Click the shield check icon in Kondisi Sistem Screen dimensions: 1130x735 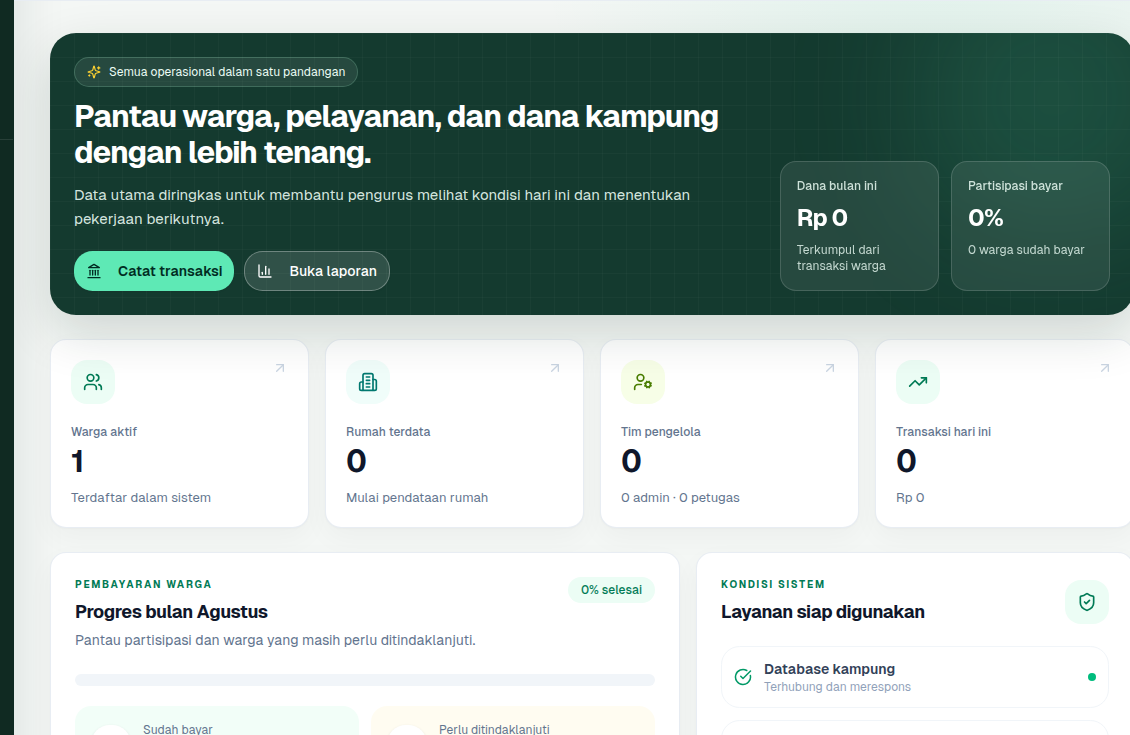pos(1087,602)
